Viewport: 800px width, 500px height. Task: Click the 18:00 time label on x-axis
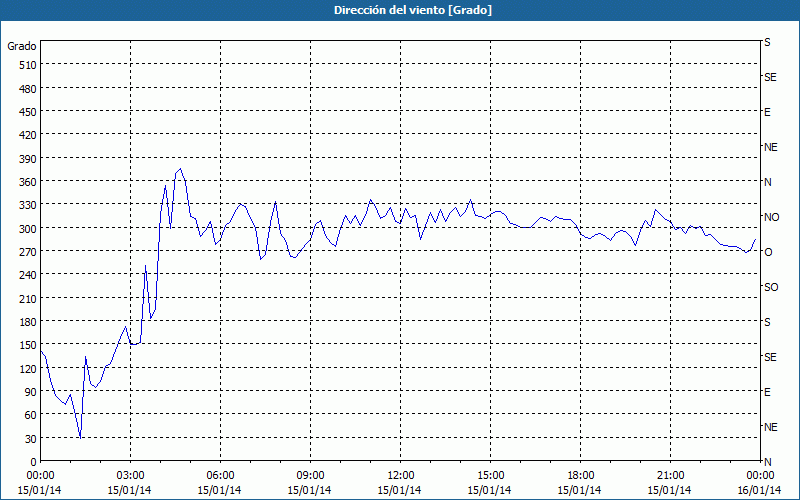point(580,476)
